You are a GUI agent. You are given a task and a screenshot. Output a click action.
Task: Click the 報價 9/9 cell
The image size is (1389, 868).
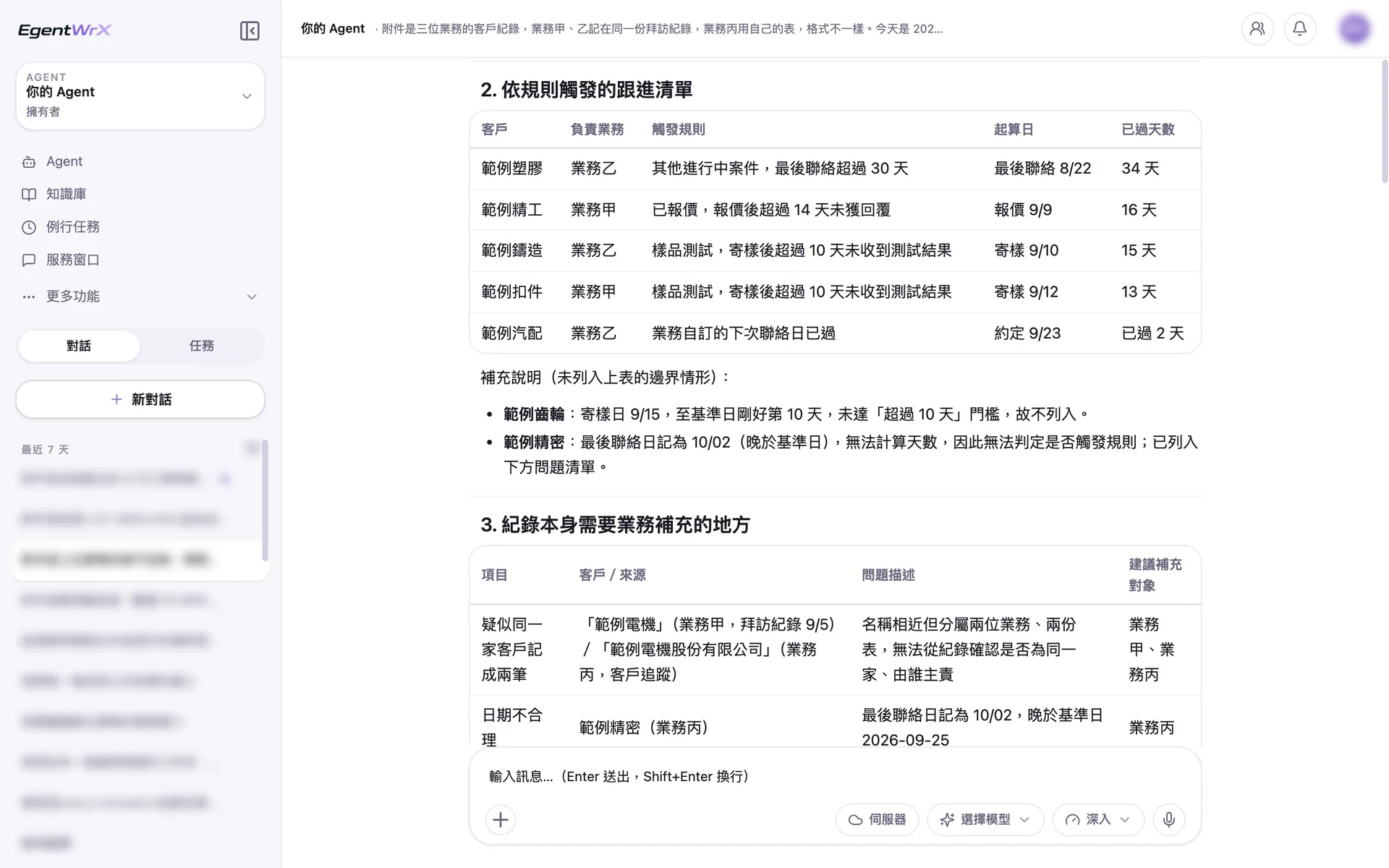1023,210
